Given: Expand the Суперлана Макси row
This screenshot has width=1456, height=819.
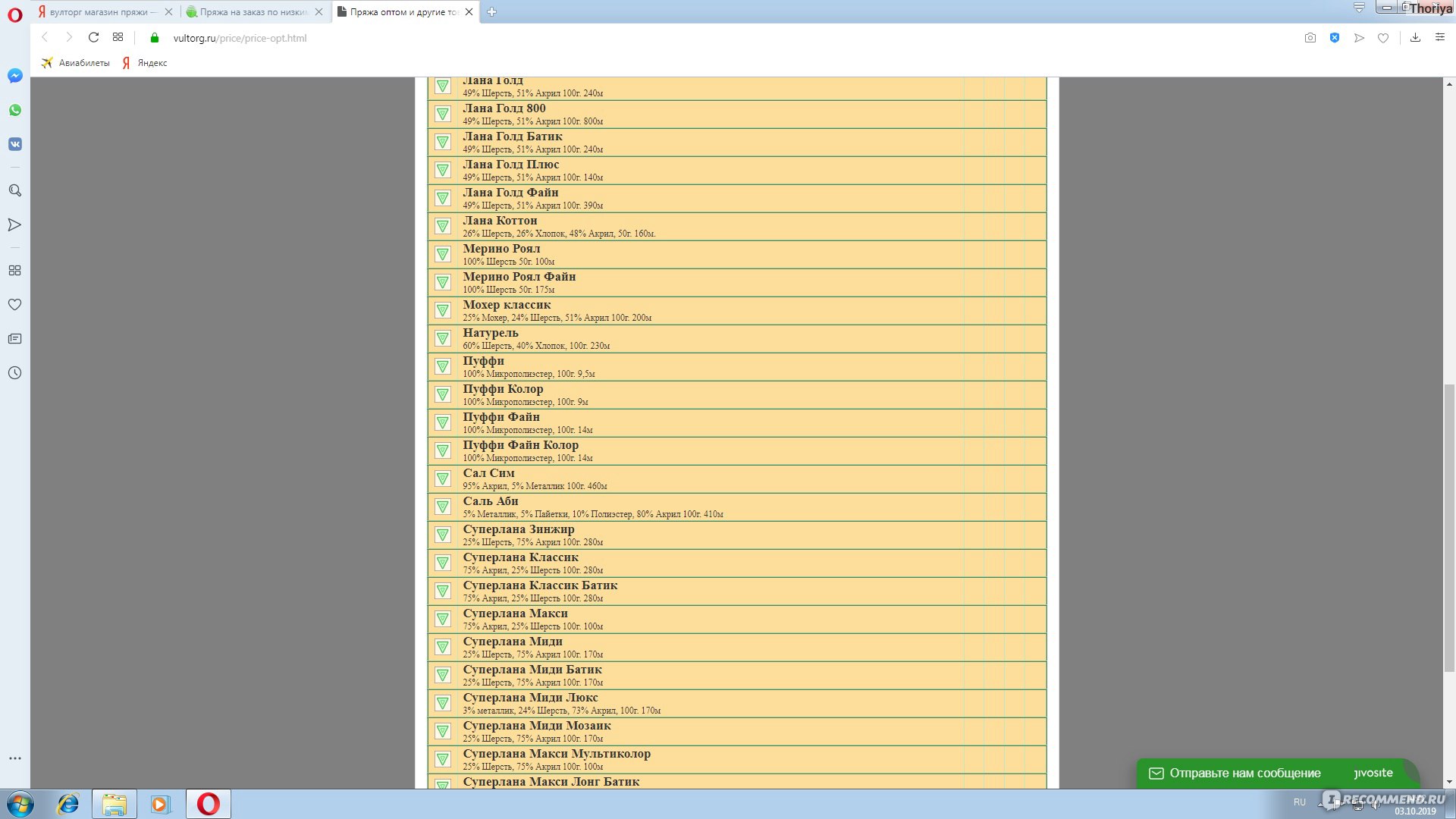Looking at the screenshot, I should [443, 620].
